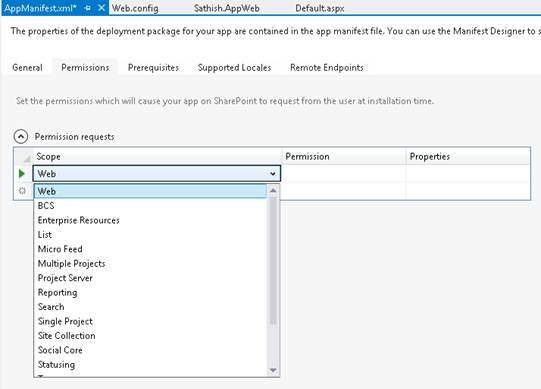Click the new row asterisk marker
Viewport: 541px width, 389px height.
point(22,191)
